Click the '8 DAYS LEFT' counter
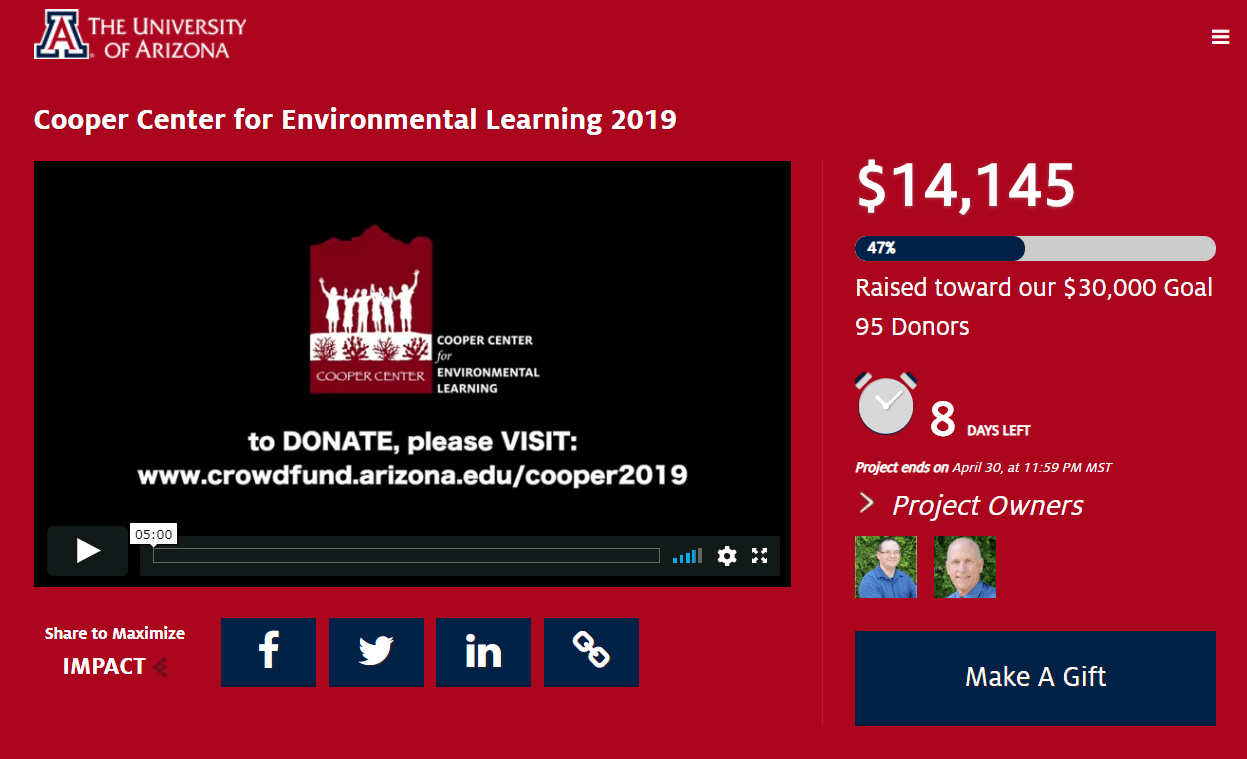1247x759 pixels. (979, 420)
